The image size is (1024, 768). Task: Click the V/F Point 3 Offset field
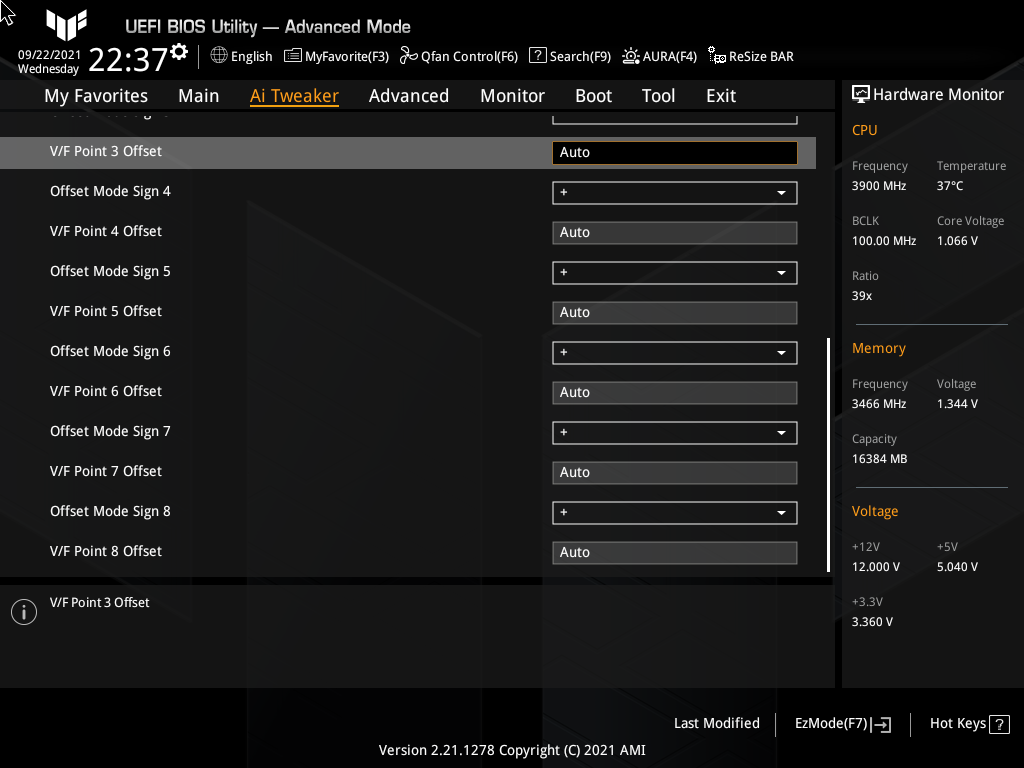[x=675, y=153]
